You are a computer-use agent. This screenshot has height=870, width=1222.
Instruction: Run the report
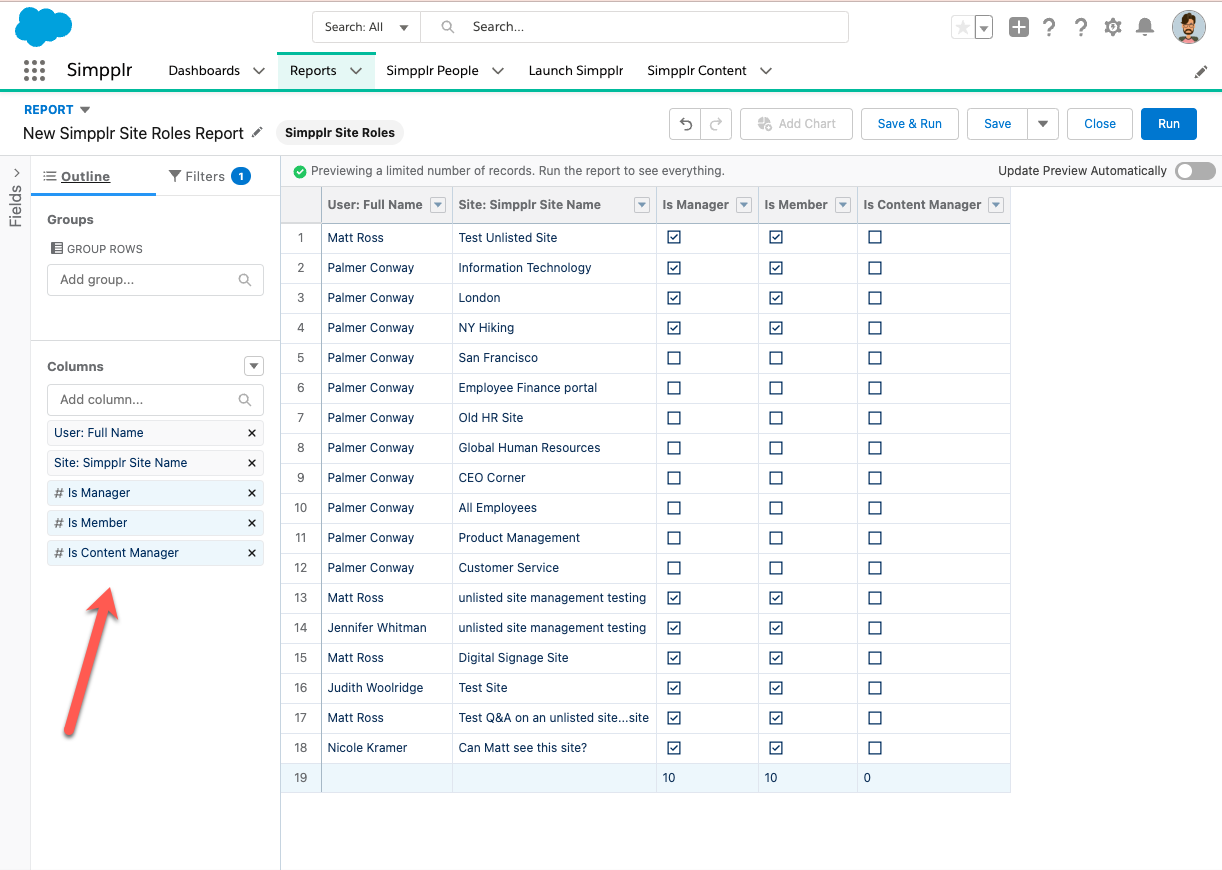click(x=1169, y=124)
